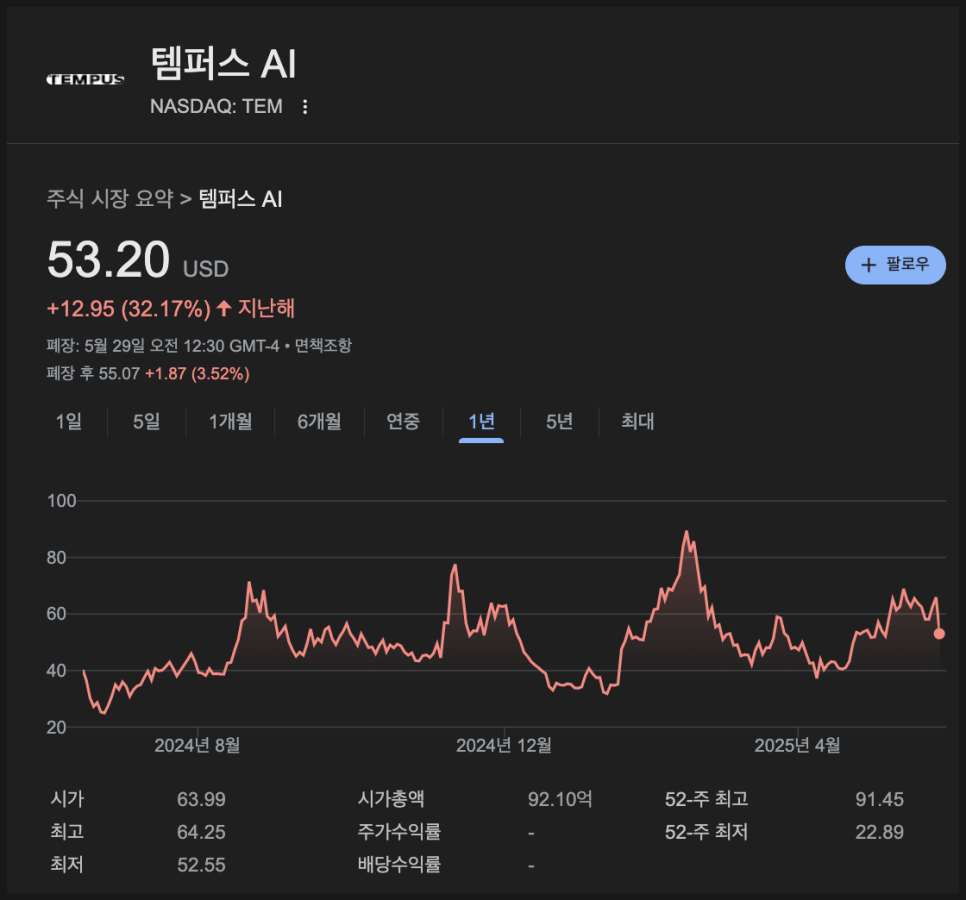966x900 pixels.
Task: Open the three-dot menu beside NASDAQ: TEM
Action: (x=305, y=107)
